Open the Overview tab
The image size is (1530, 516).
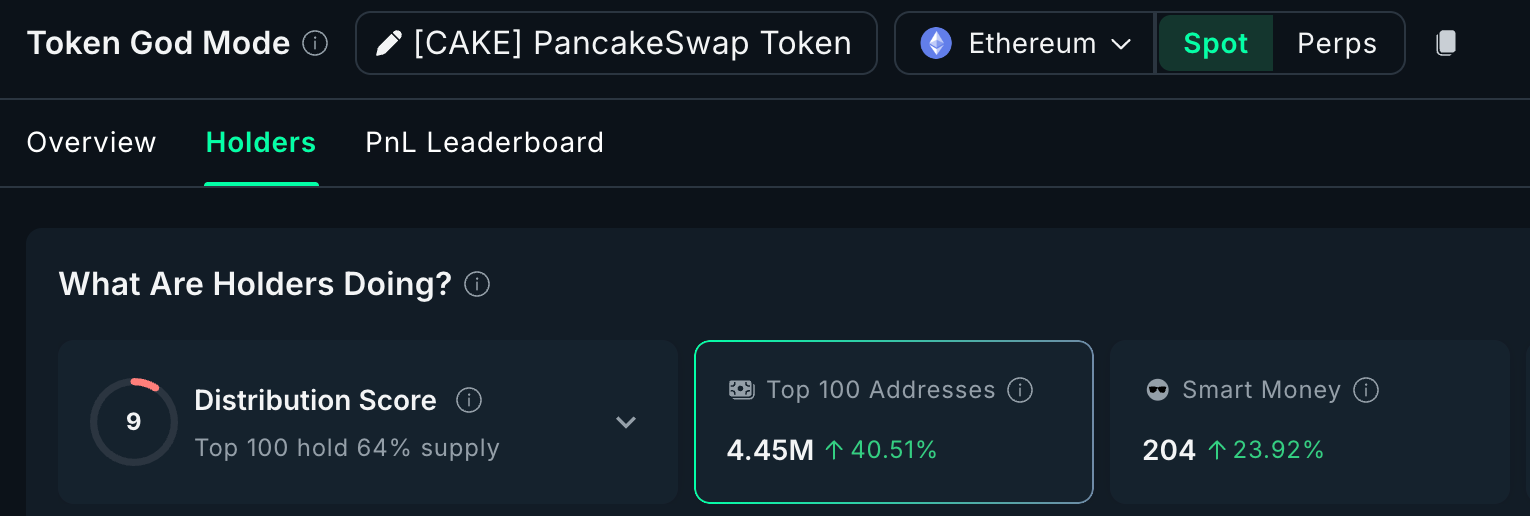(x=91, y=143)
